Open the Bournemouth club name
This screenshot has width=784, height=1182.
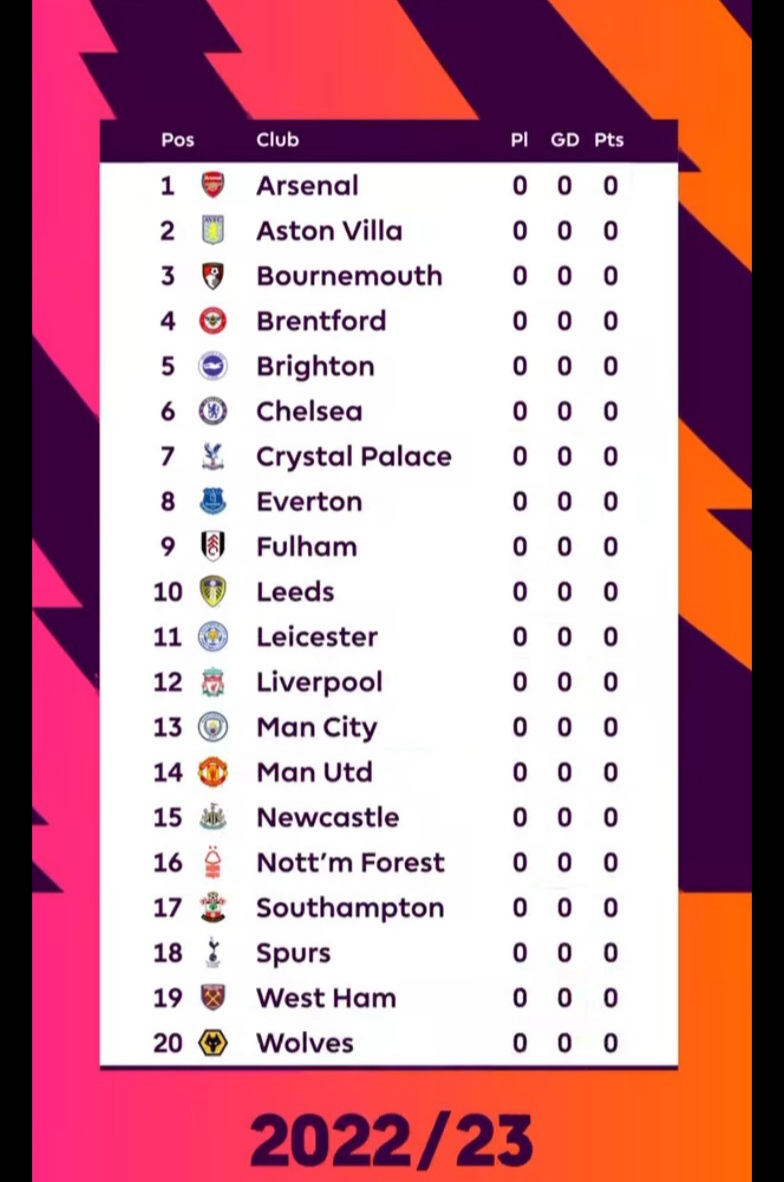349,276
